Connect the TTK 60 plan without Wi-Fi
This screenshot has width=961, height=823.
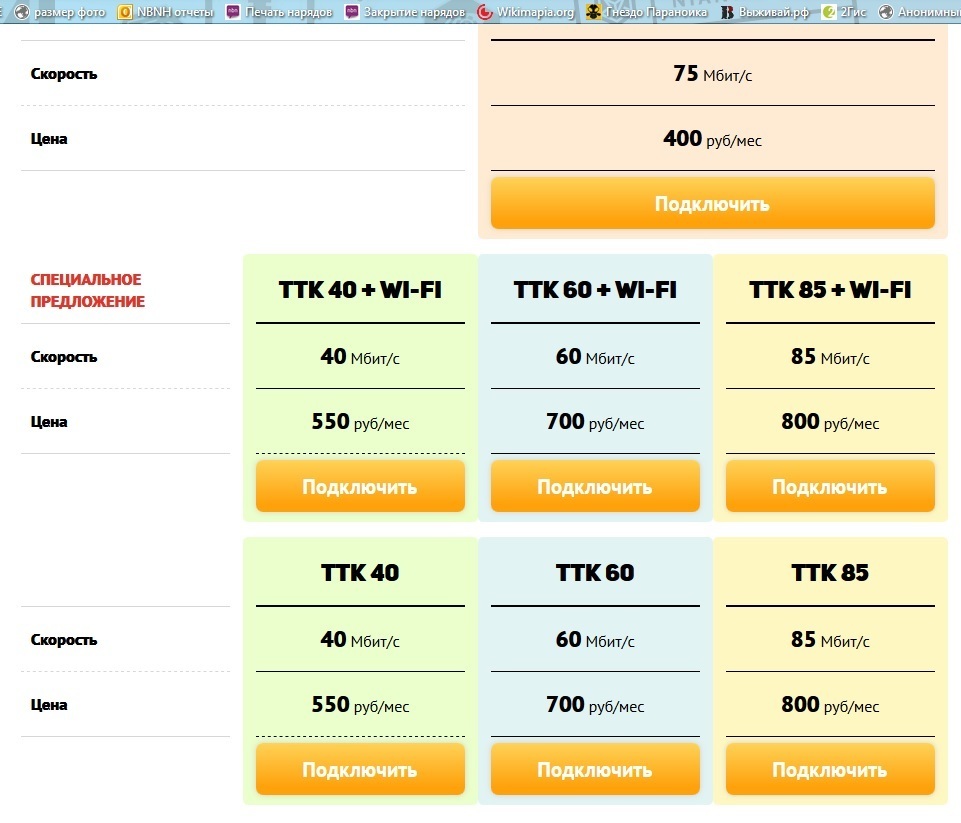click(x=594, y=769)
